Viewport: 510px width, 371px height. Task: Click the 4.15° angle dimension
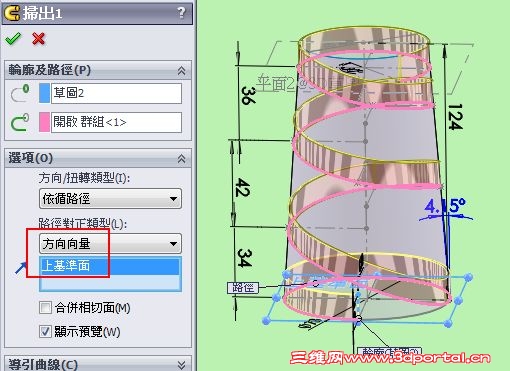(x=445, y=206)
